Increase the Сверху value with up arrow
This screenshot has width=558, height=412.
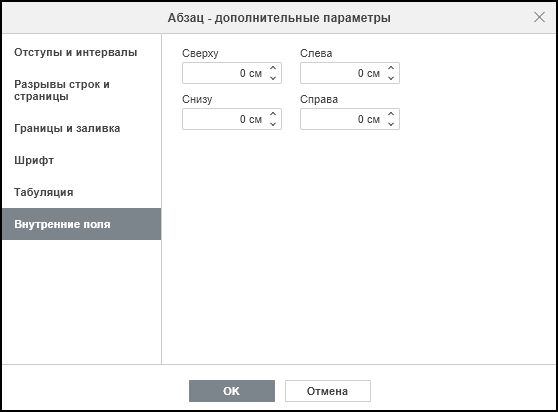[x=273, y=68]
